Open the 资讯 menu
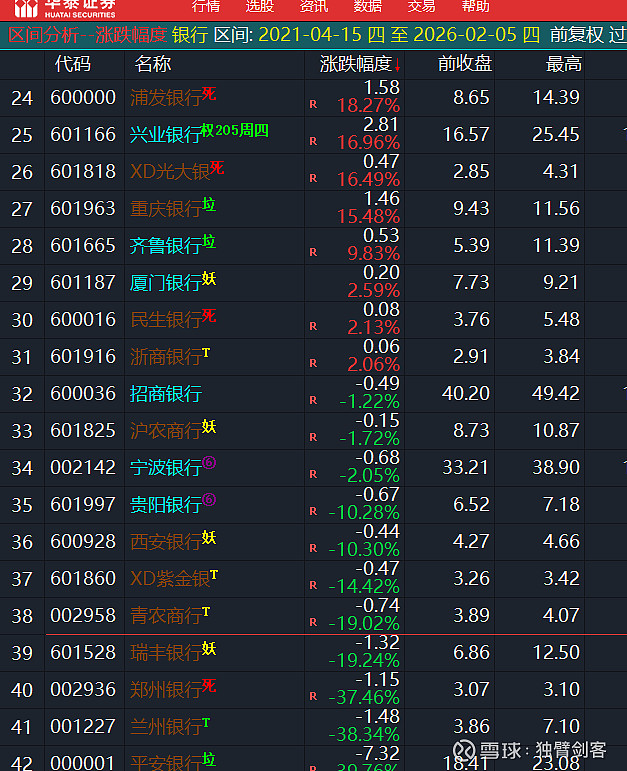Image resolution: width=627 pixels, height=771 pixels. [x=314, y=6]
